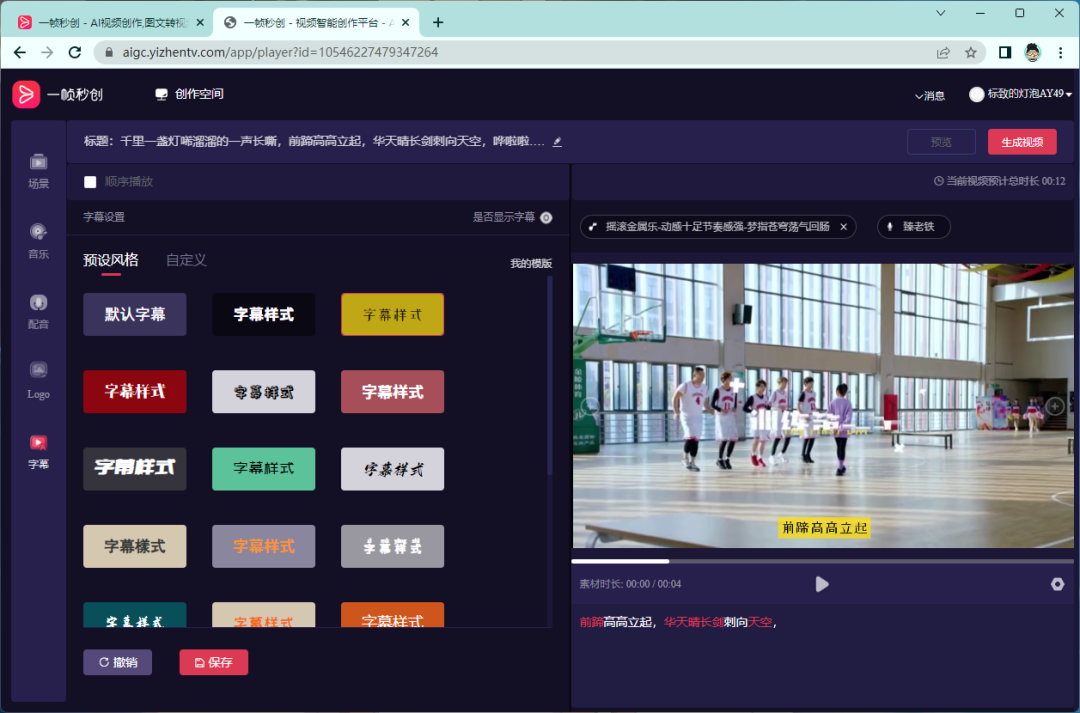Viewport: 1080px width, 713px height.
Task: Open video settings gear below the preview
Action: pyautogui.click(x=1057, y=584)
